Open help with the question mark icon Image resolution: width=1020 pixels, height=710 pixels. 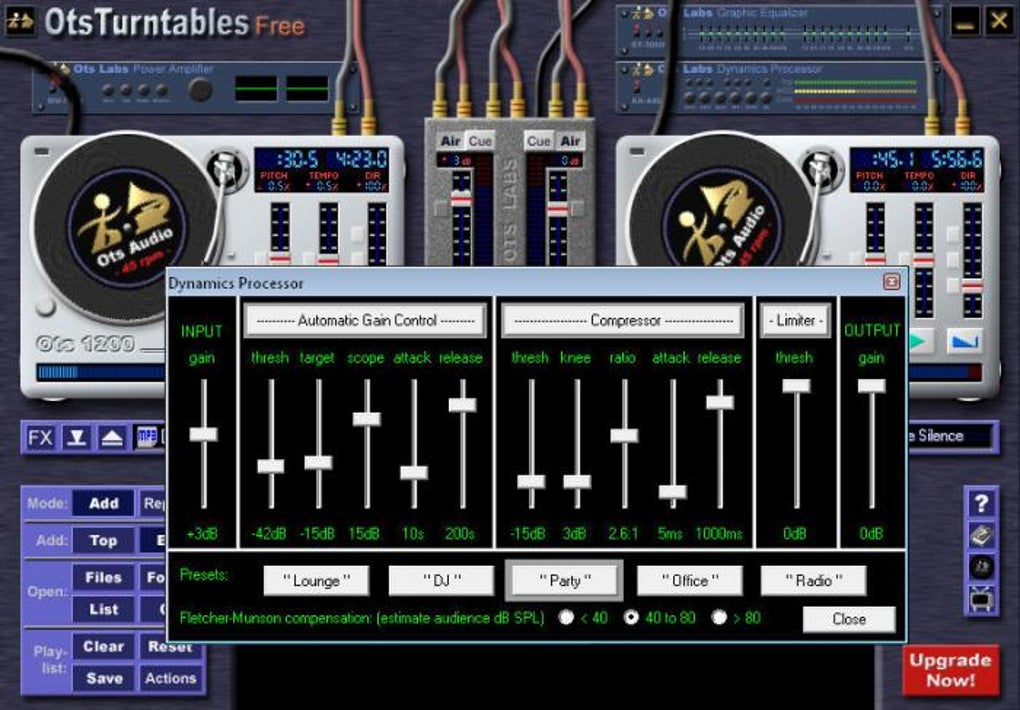(981, 504)
